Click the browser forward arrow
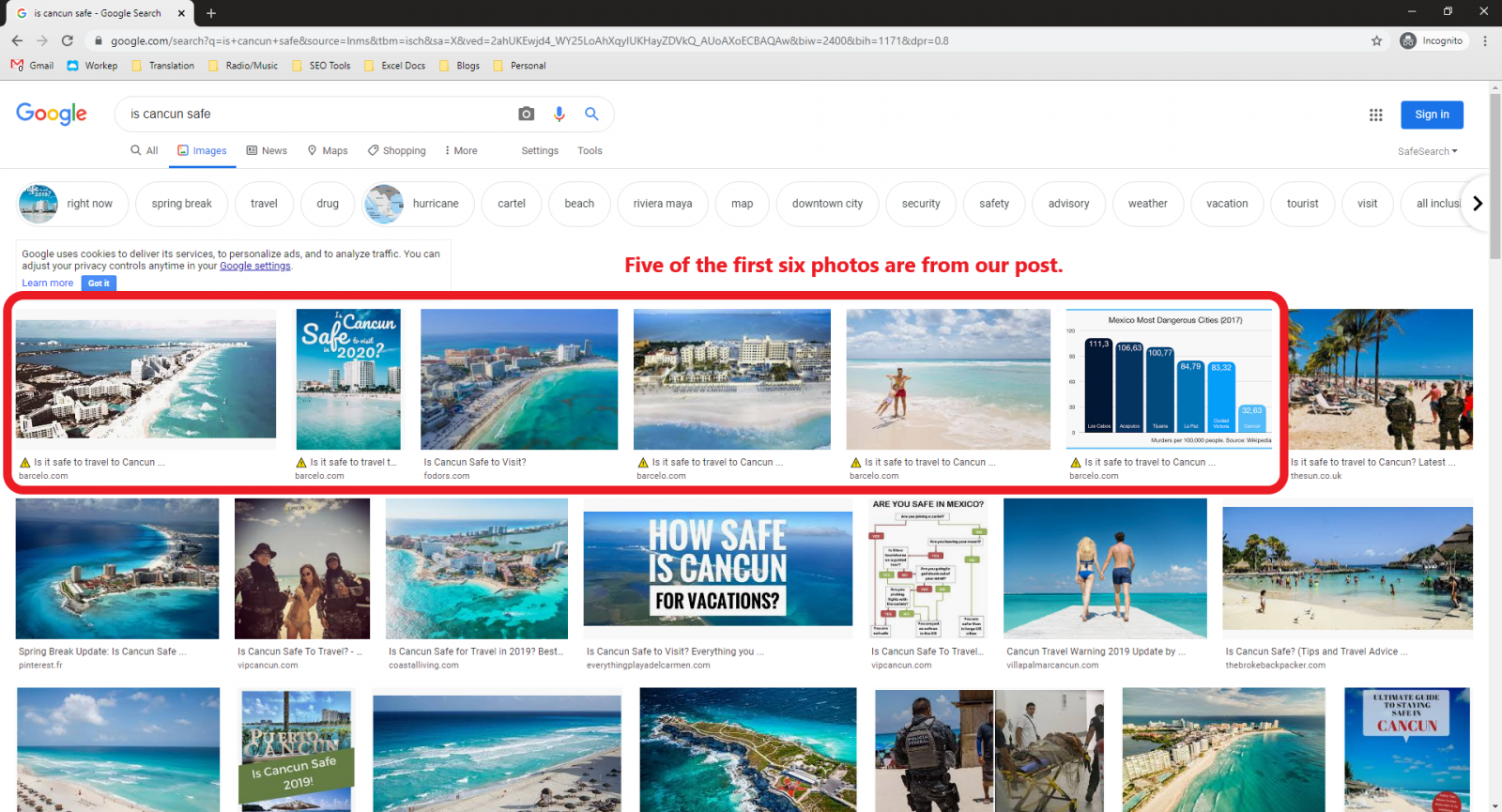Screen dimensions: 1502x812 pyautogui.click(x=42, y=40)
